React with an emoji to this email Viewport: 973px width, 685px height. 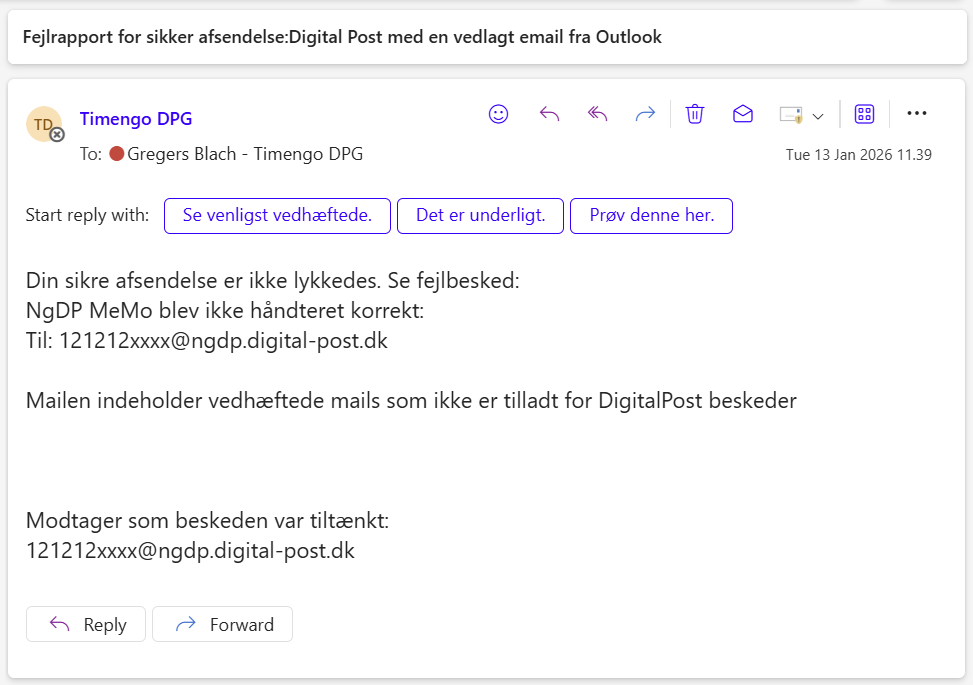point(497,114)
